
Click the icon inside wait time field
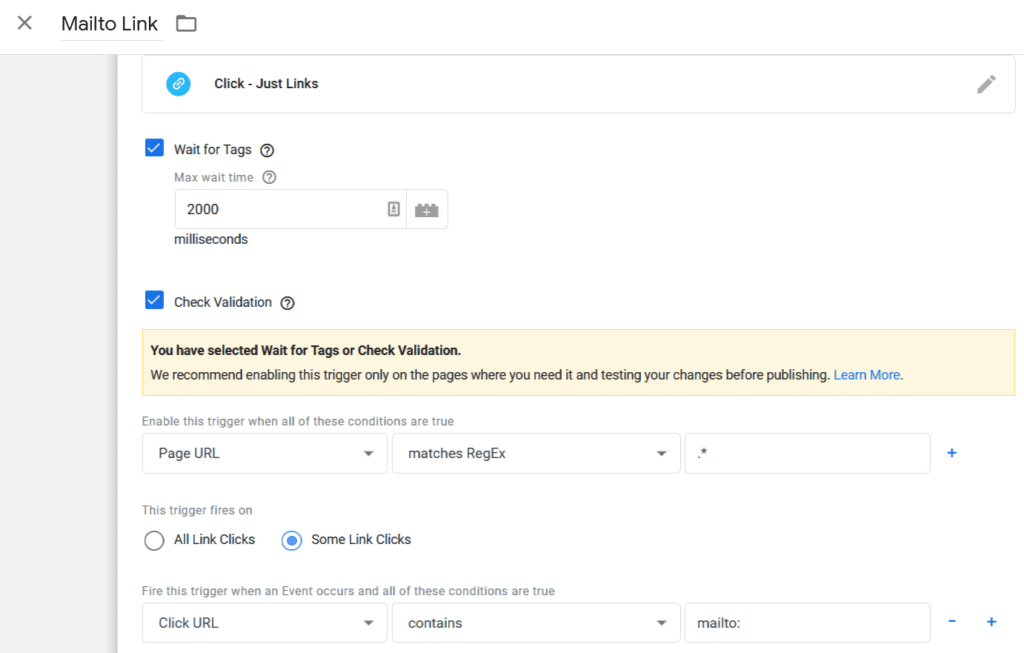(393, 209)
